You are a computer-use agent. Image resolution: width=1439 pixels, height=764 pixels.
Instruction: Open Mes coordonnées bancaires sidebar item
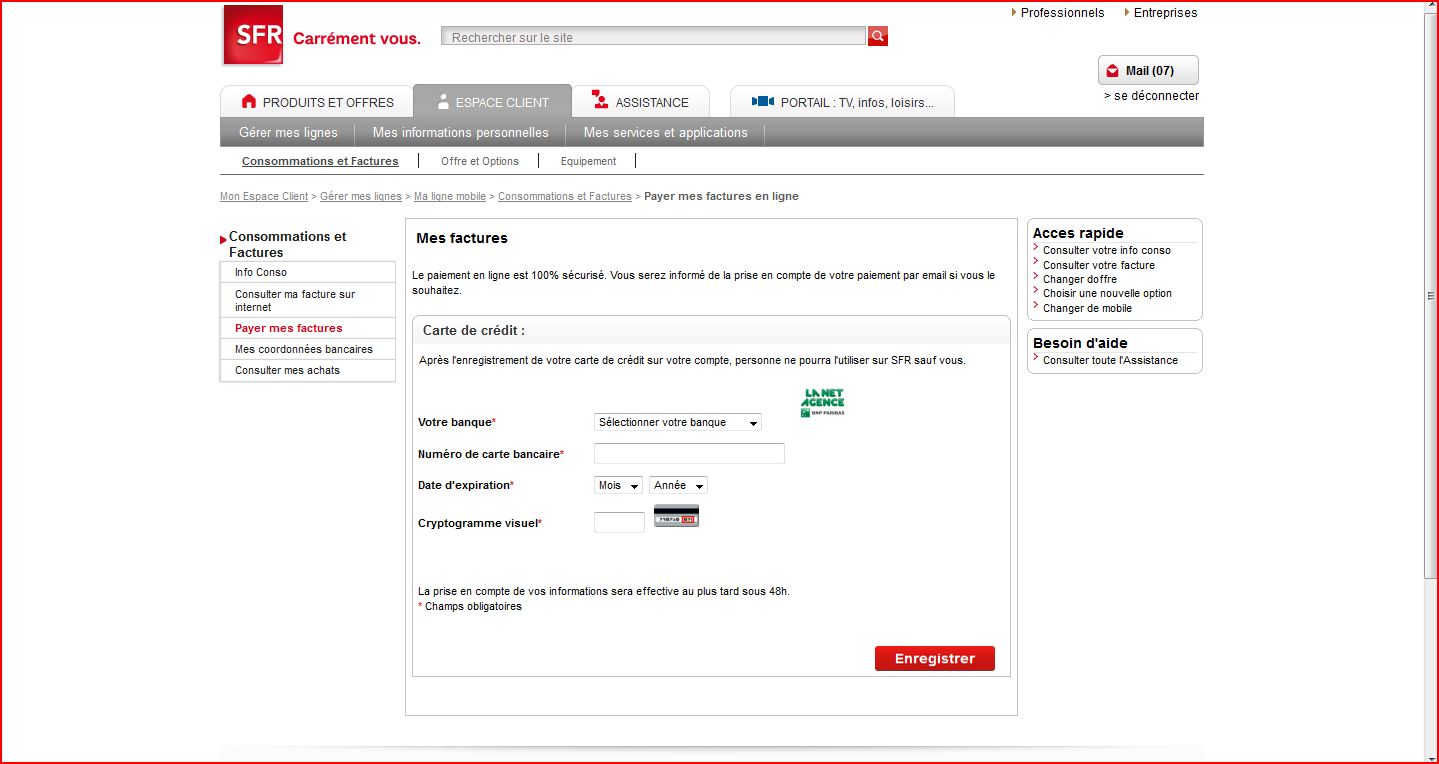(308, 349)
